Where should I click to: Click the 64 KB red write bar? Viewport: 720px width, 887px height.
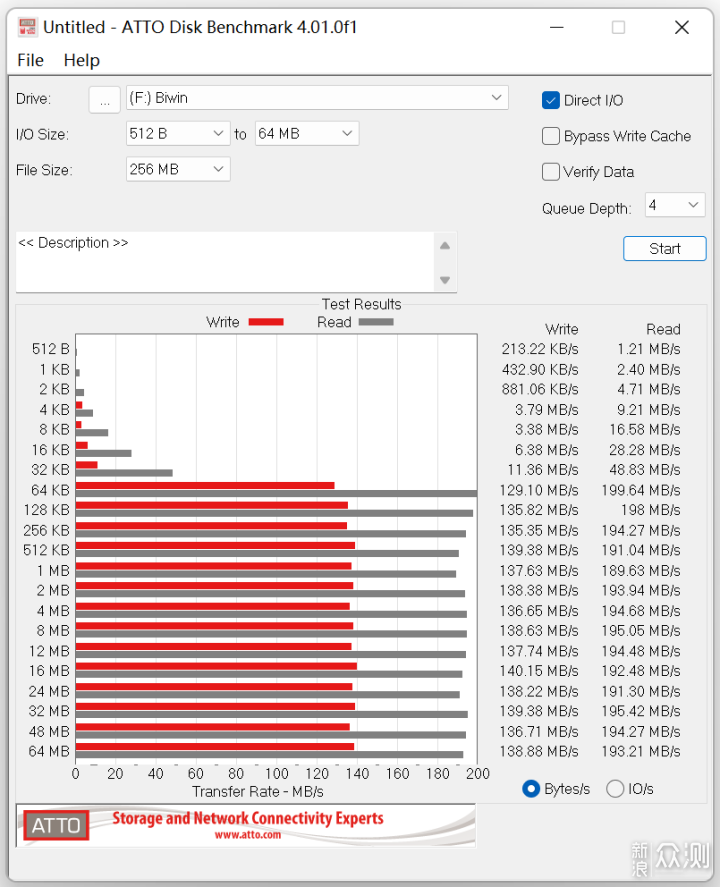tap(205, 485)
